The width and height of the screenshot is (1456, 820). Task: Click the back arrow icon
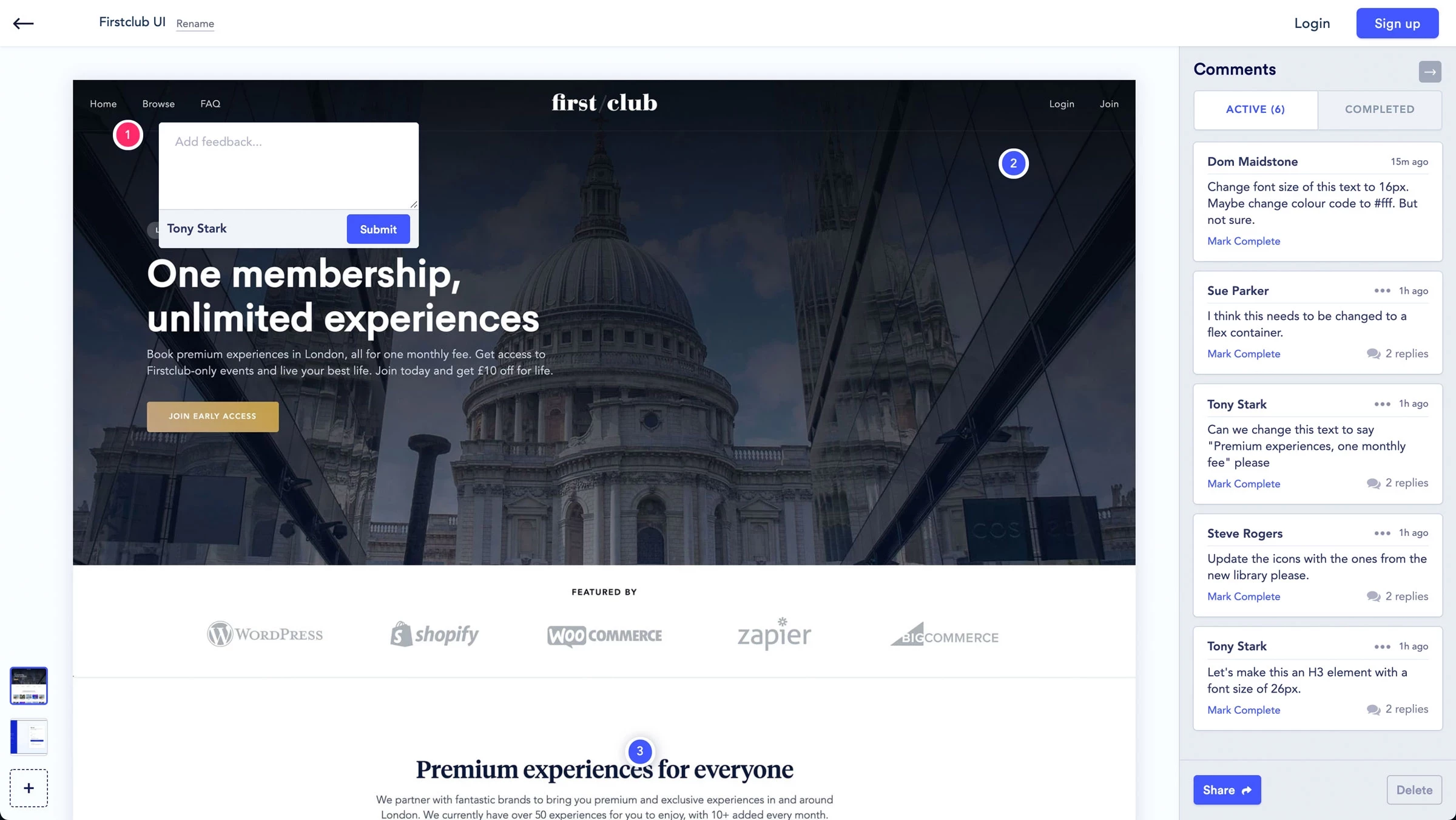pos(23,23)
